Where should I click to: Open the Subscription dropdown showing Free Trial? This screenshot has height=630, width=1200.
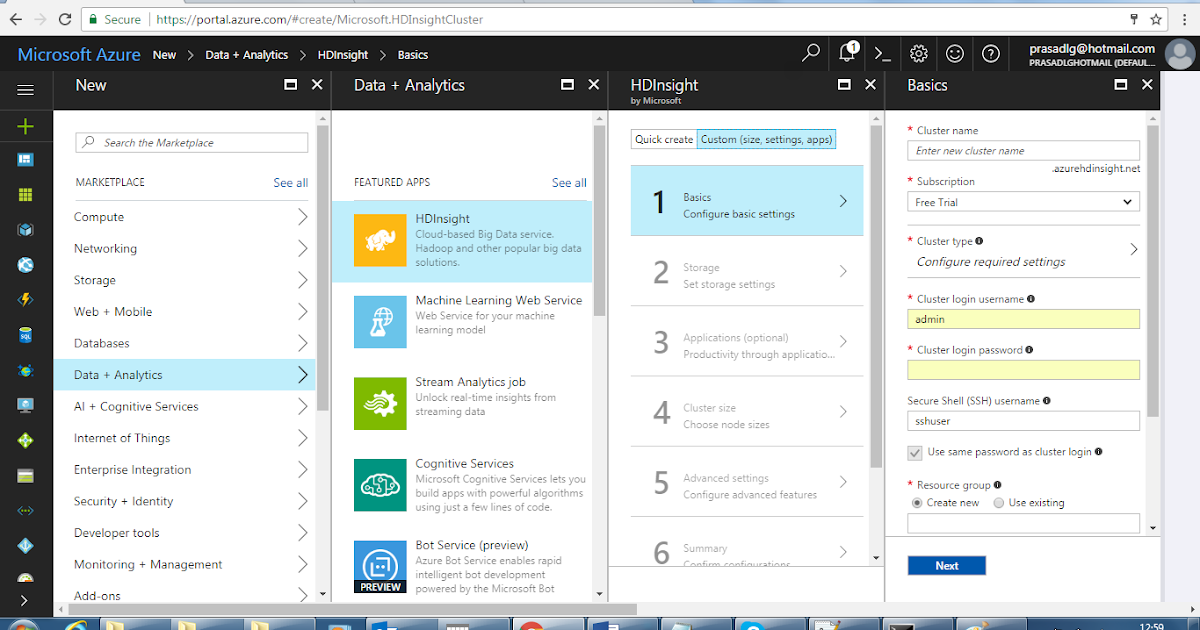1022,201
